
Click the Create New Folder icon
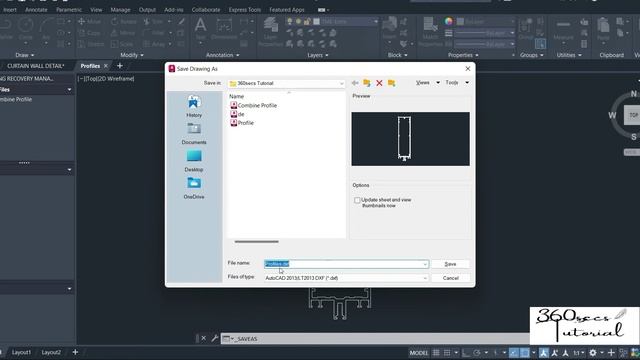(391, 83)
